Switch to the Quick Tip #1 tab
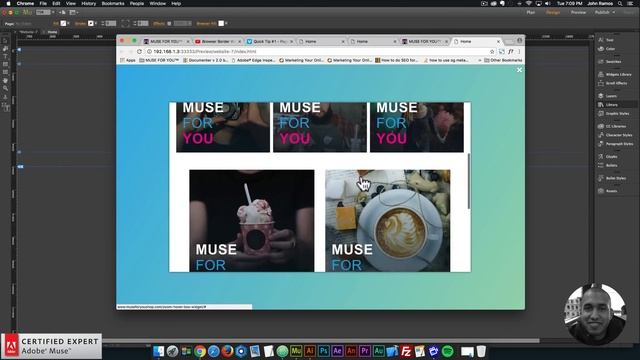This screenshot has width=640, height=360. point(269,42)
